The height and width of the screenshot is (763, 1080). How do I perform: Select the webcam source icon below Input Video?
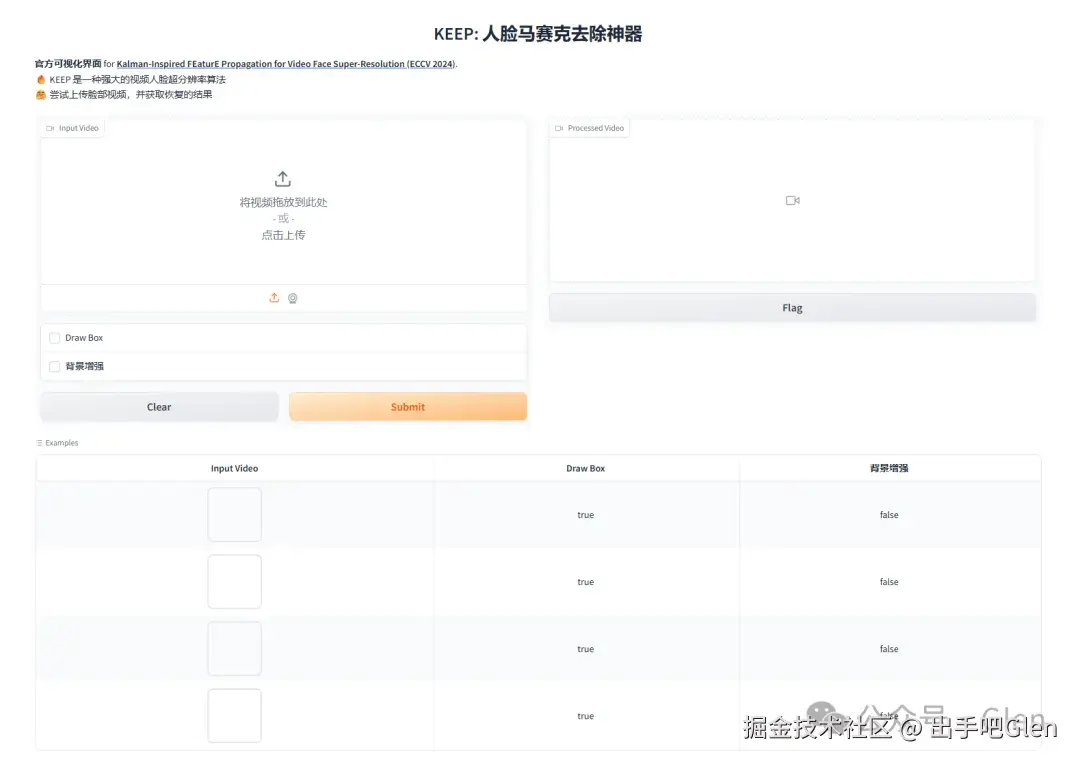pyautogui.click(x=293, y=298)
